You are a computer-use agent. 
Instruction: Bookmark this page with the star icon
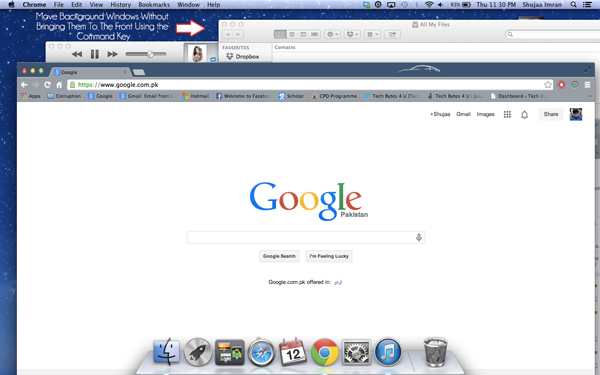(548, 85)
